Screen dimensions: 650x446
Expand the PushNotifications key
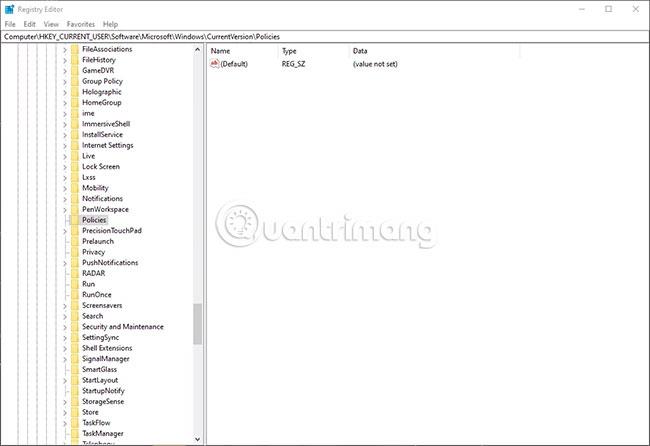pyautogui.click(x=65, y=263)
